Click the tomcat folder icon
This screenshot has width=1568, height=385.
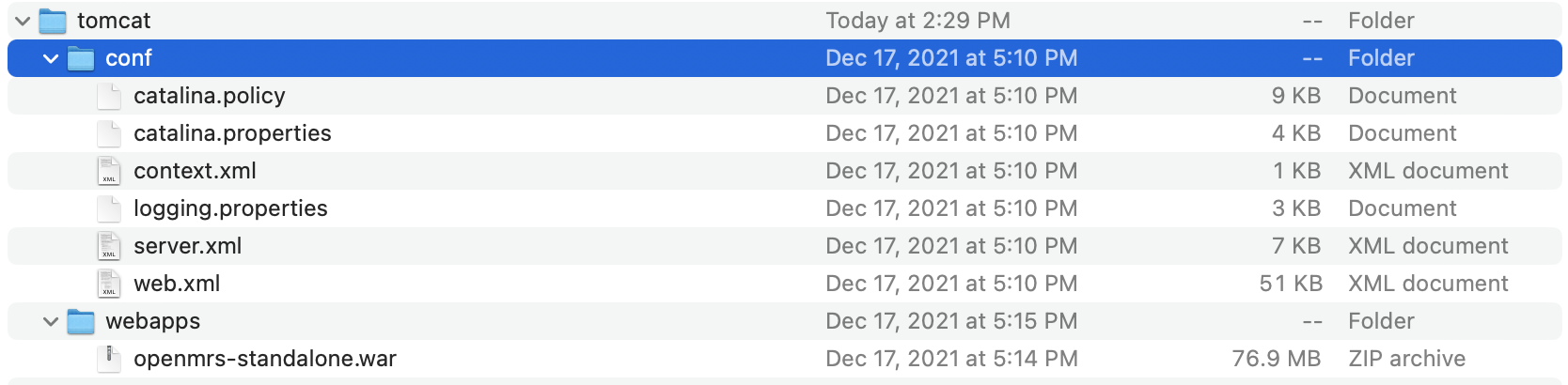coord(53,21)
